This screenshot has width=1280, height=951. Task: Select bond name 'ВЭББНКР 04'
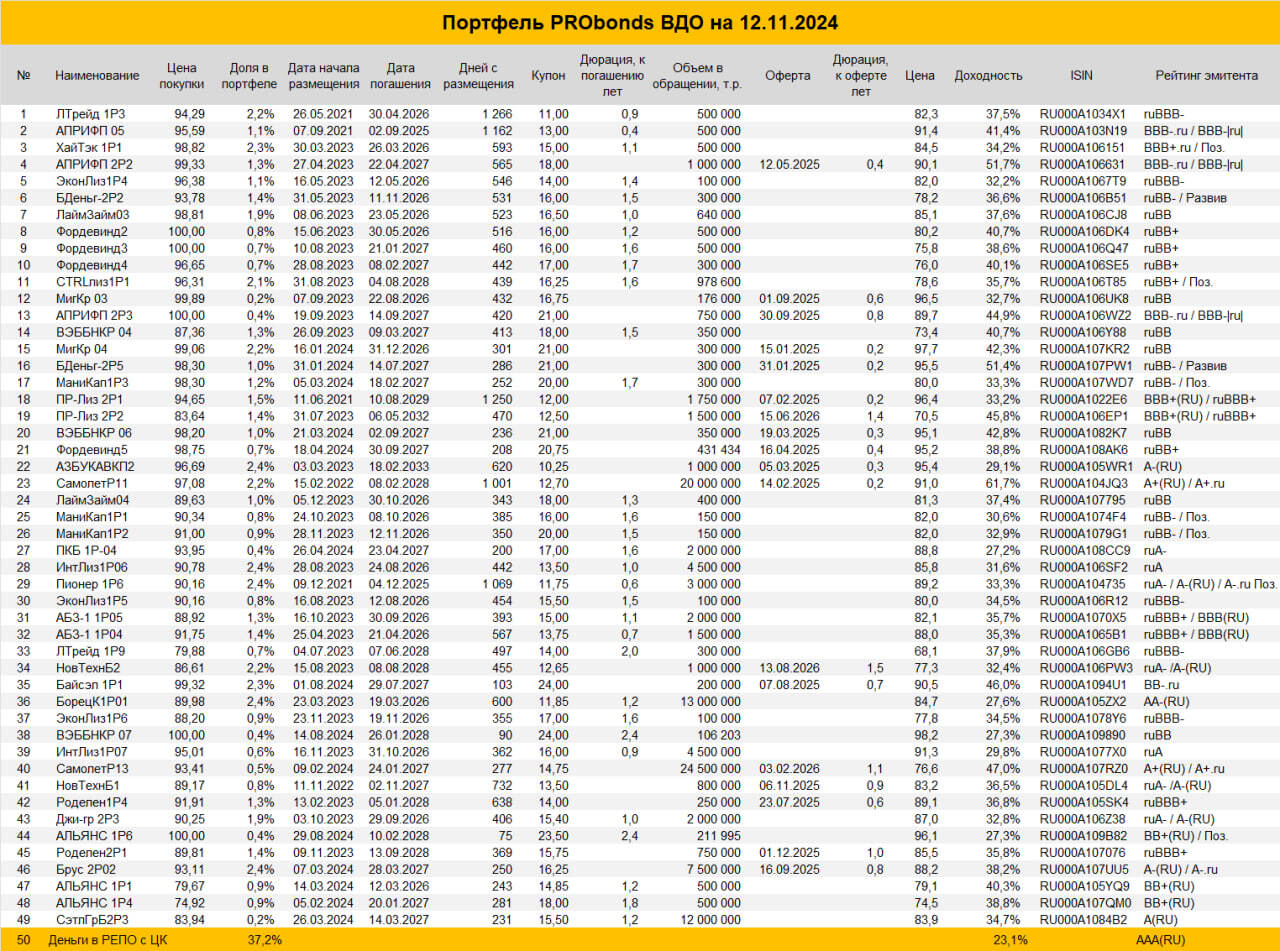[x=93, y=332]
